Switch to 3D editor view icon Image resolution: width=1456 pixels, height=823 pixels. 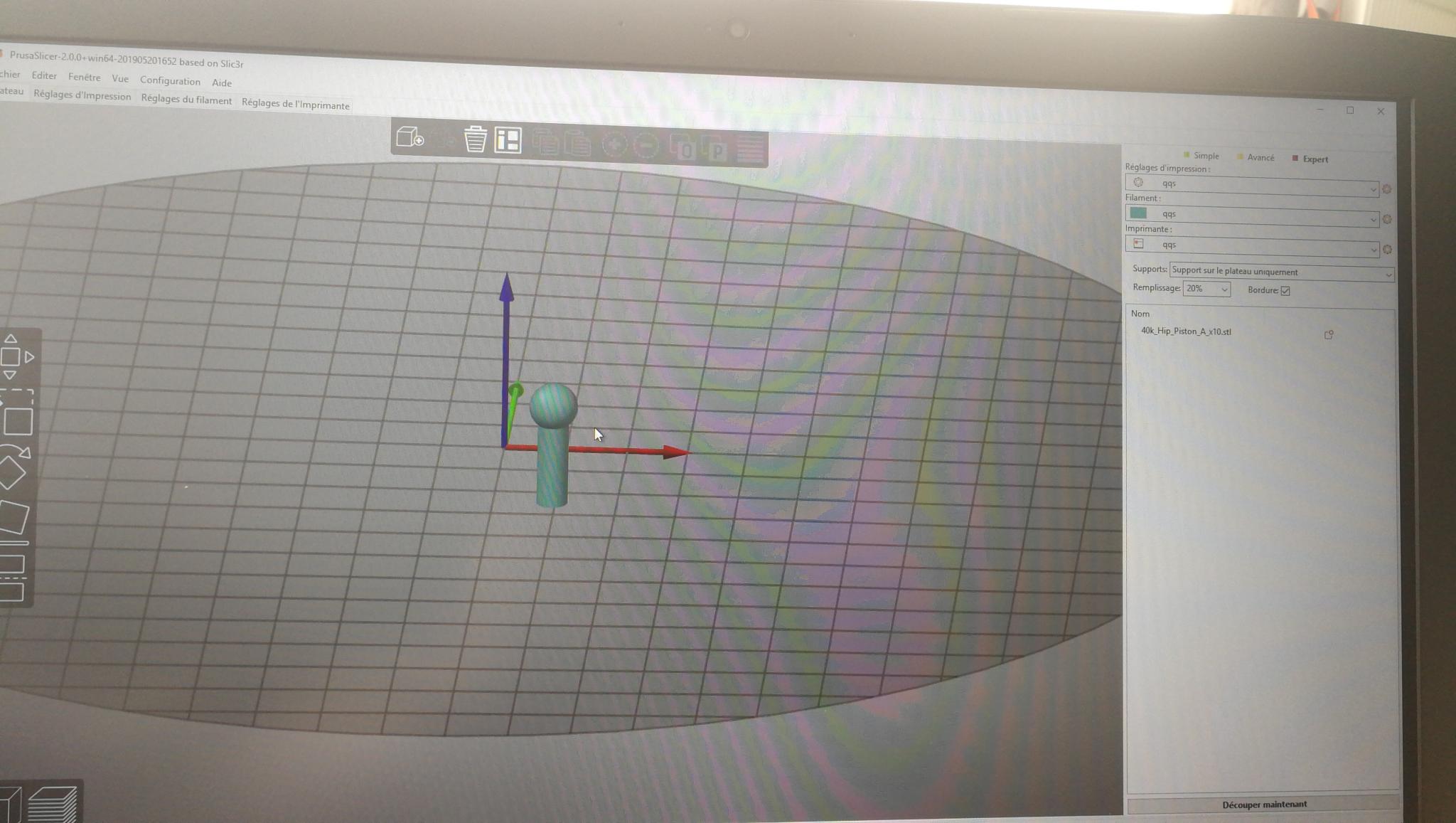click(x=11, y=805)
